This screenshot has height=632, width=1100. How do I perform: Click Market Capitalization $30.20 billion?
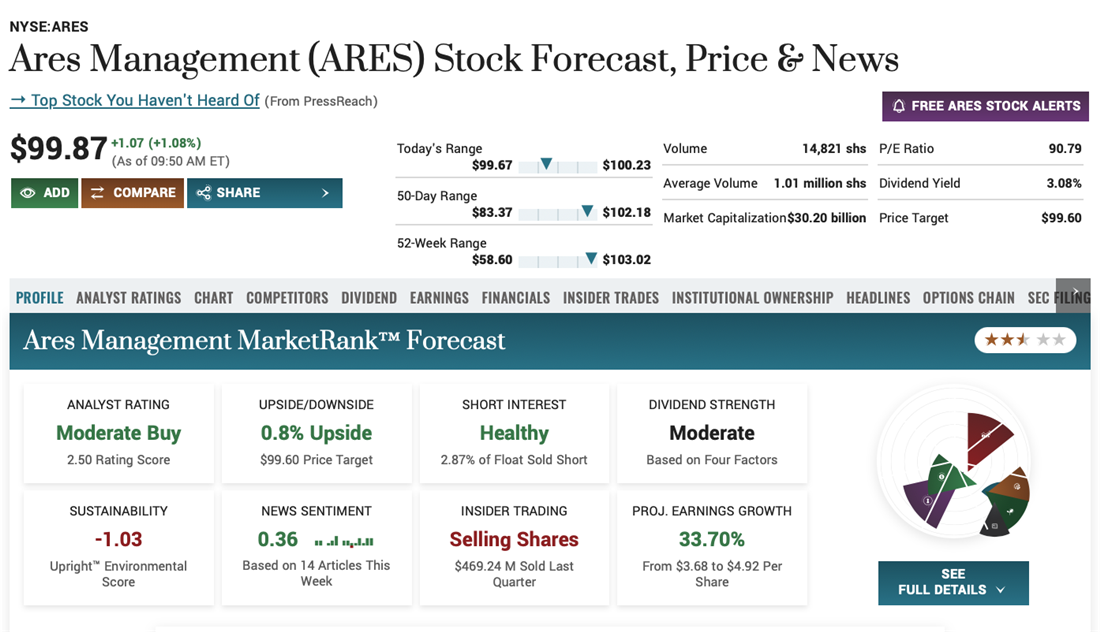826,218
